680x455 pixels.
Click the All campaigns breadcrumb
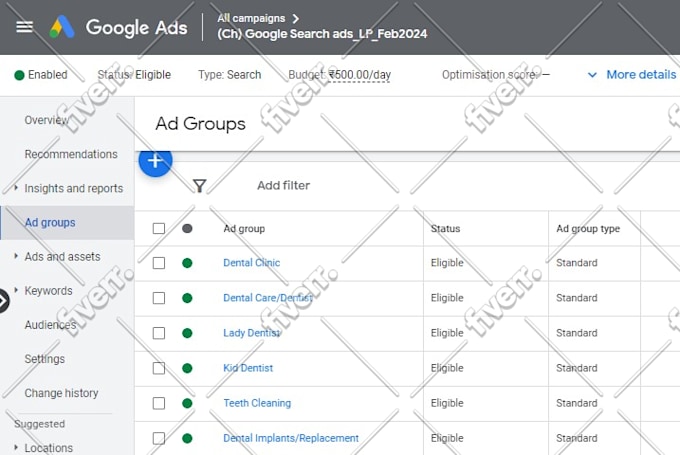pyautogui.click(x=251, y=18)
